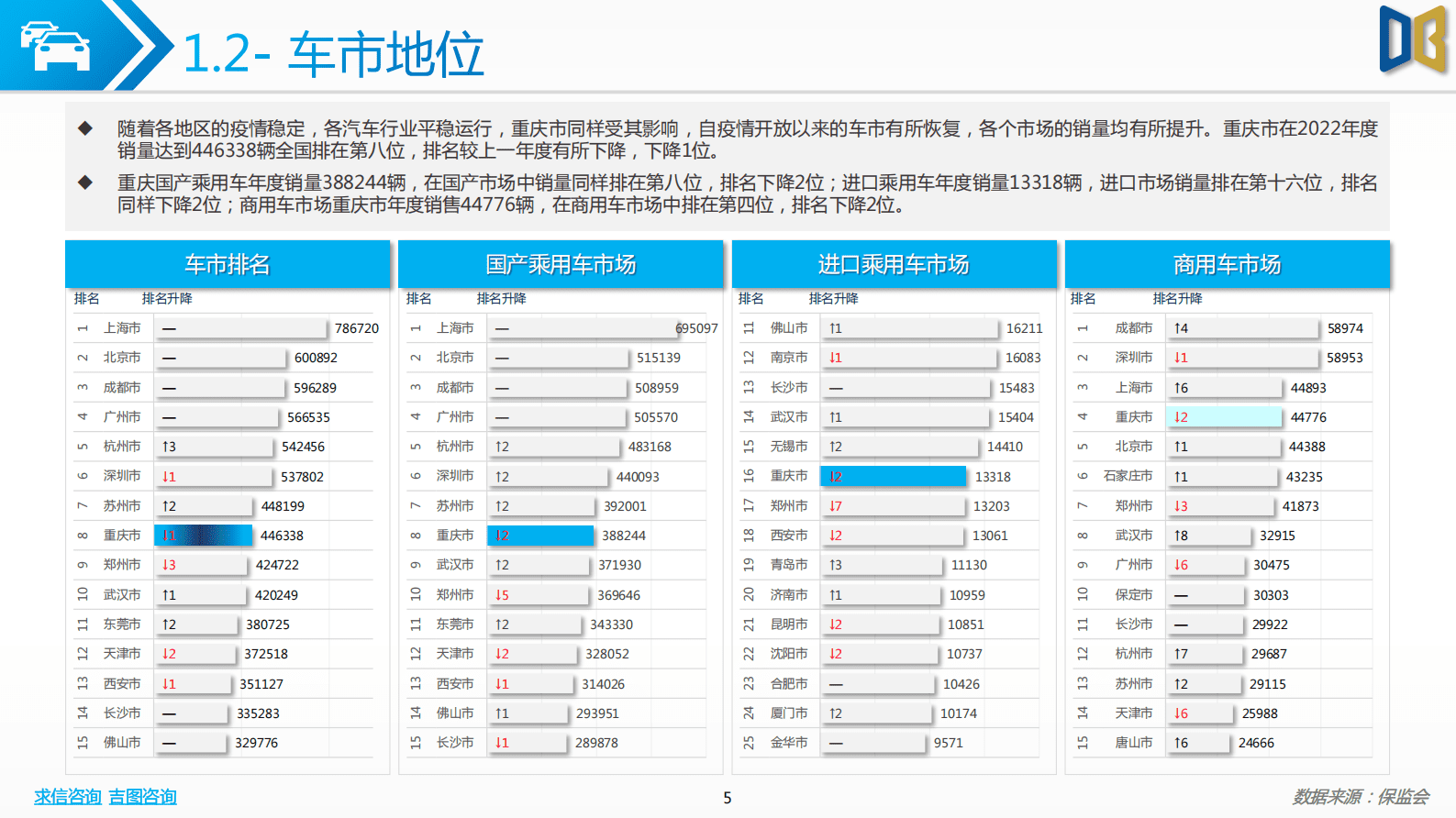Click the ↓7 rank change for 郑州市

pos(836,506)
